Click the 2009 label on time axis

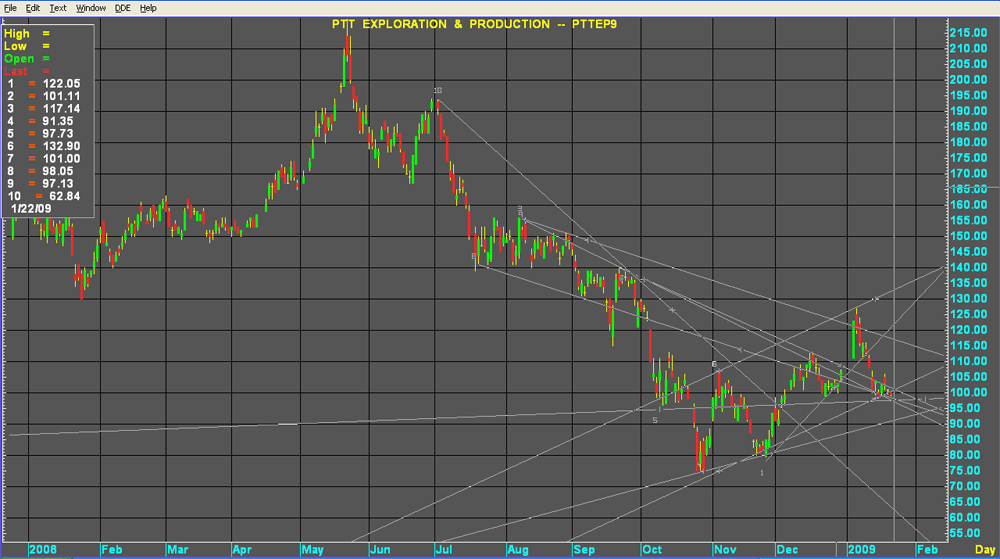[862, 549]
